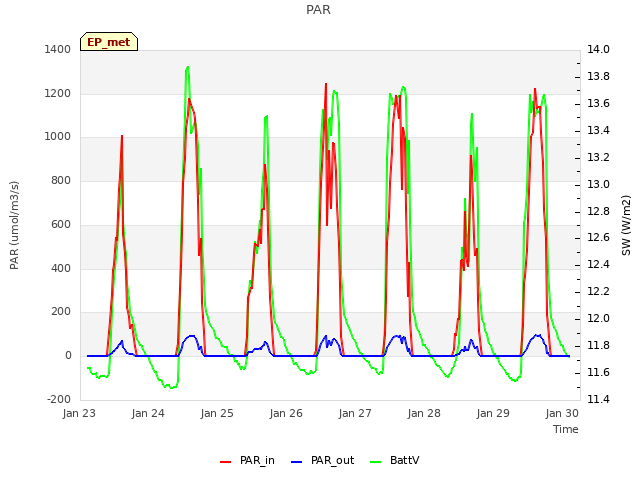Click the Jan 26 x-axis tick label
640x480 pixels.
coord(286,413)
